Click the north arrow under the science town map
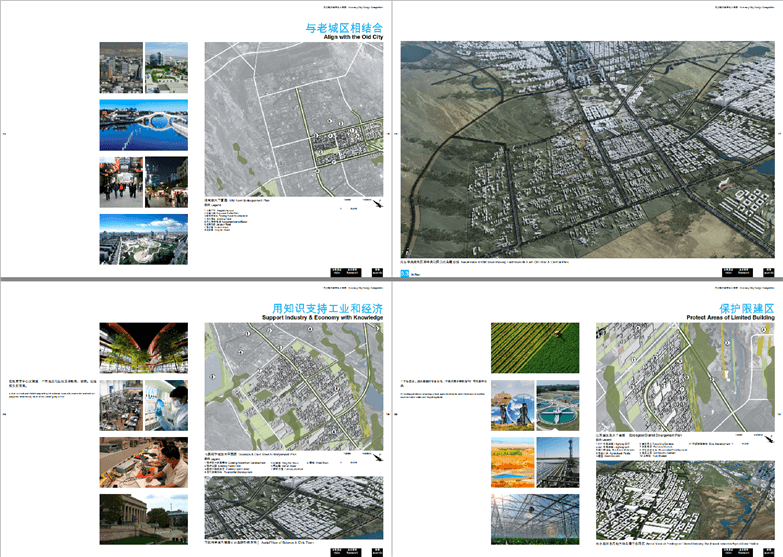 click(x=379, y=457)
